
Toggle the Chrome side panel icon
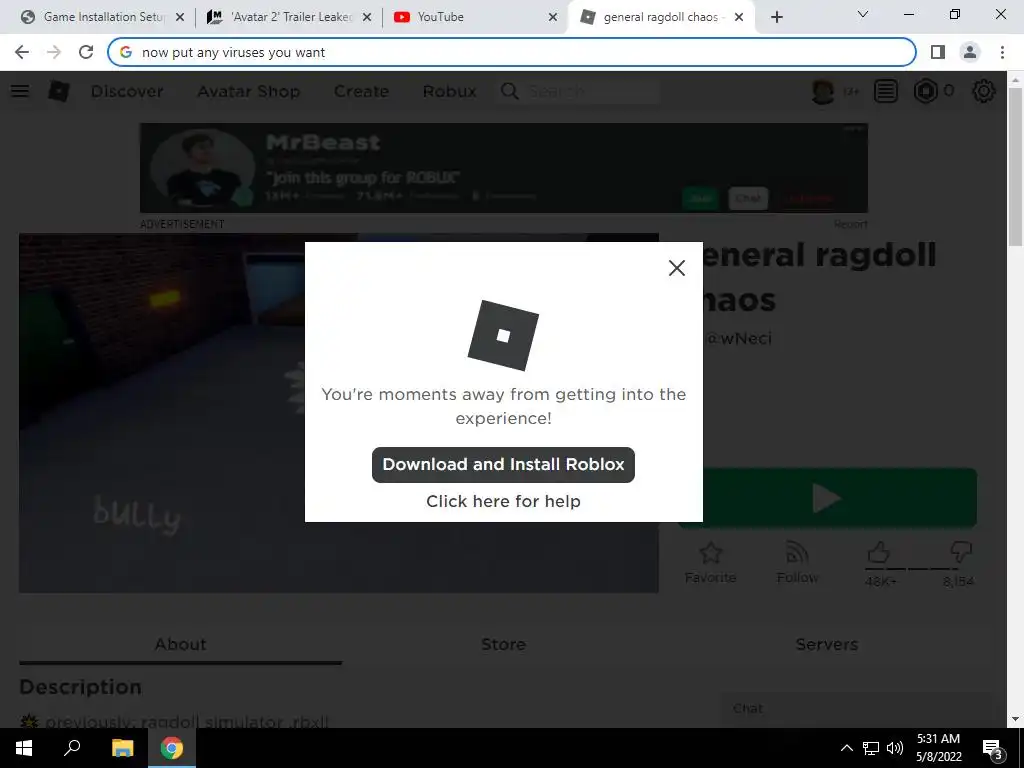tap(938, 52)
